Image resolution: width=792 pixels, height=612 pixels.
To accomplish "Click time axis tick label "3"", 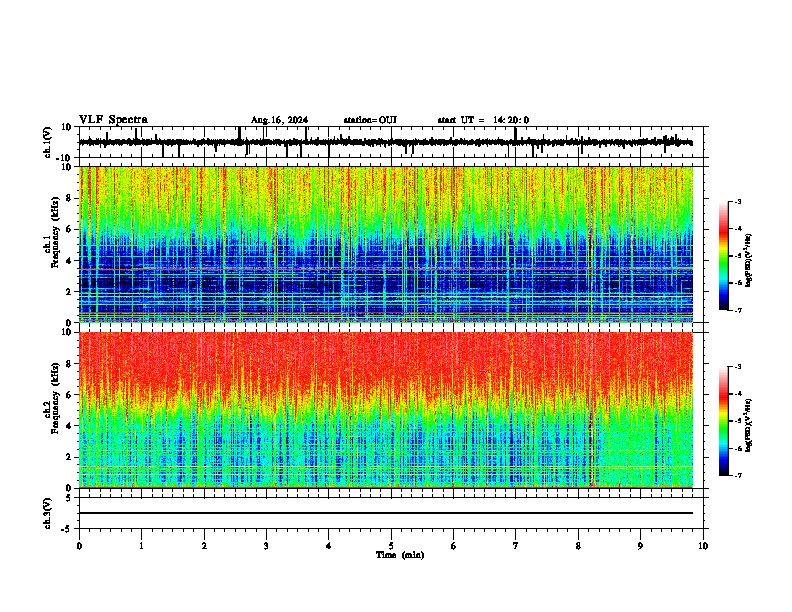I will coord(266,546).
